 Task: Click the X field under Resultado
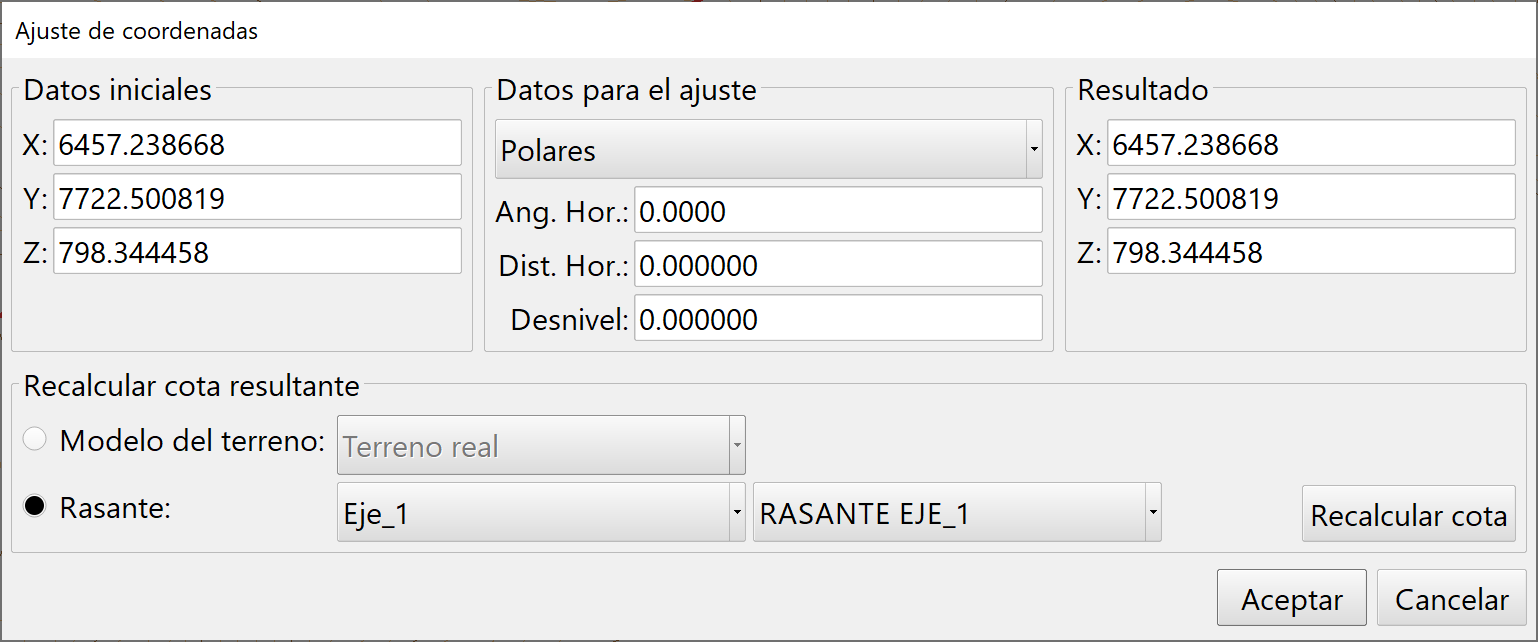(x=1310, y=144)
